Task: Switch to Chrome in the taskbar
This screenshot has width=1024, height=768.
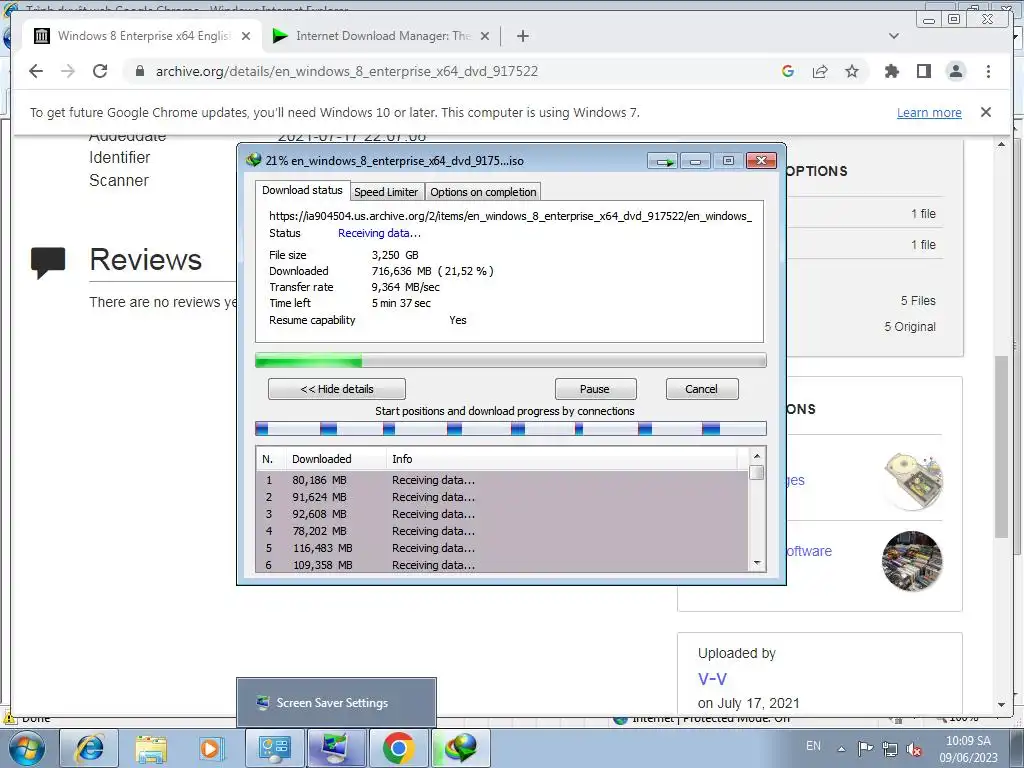Action: (x=398, y=748)
